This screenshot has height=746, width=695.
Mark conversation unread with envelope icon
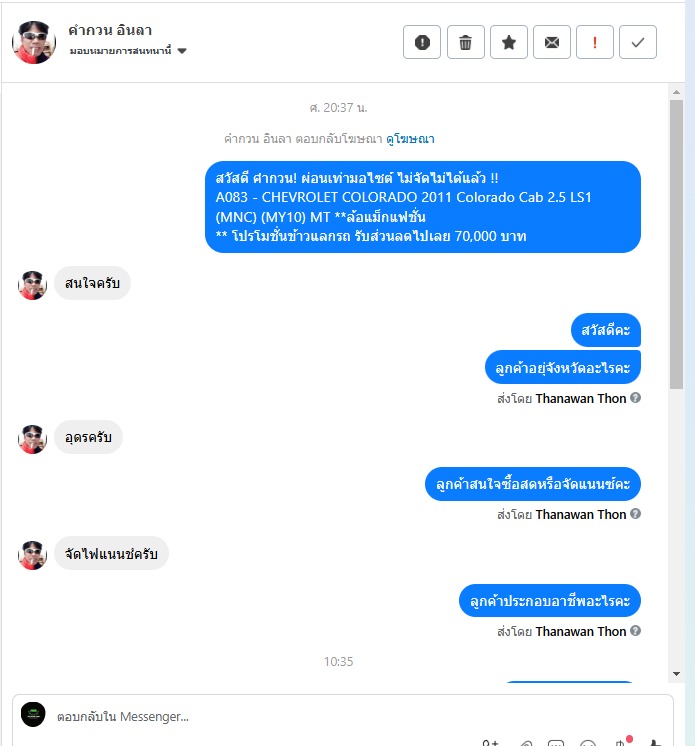coord(552,42)
